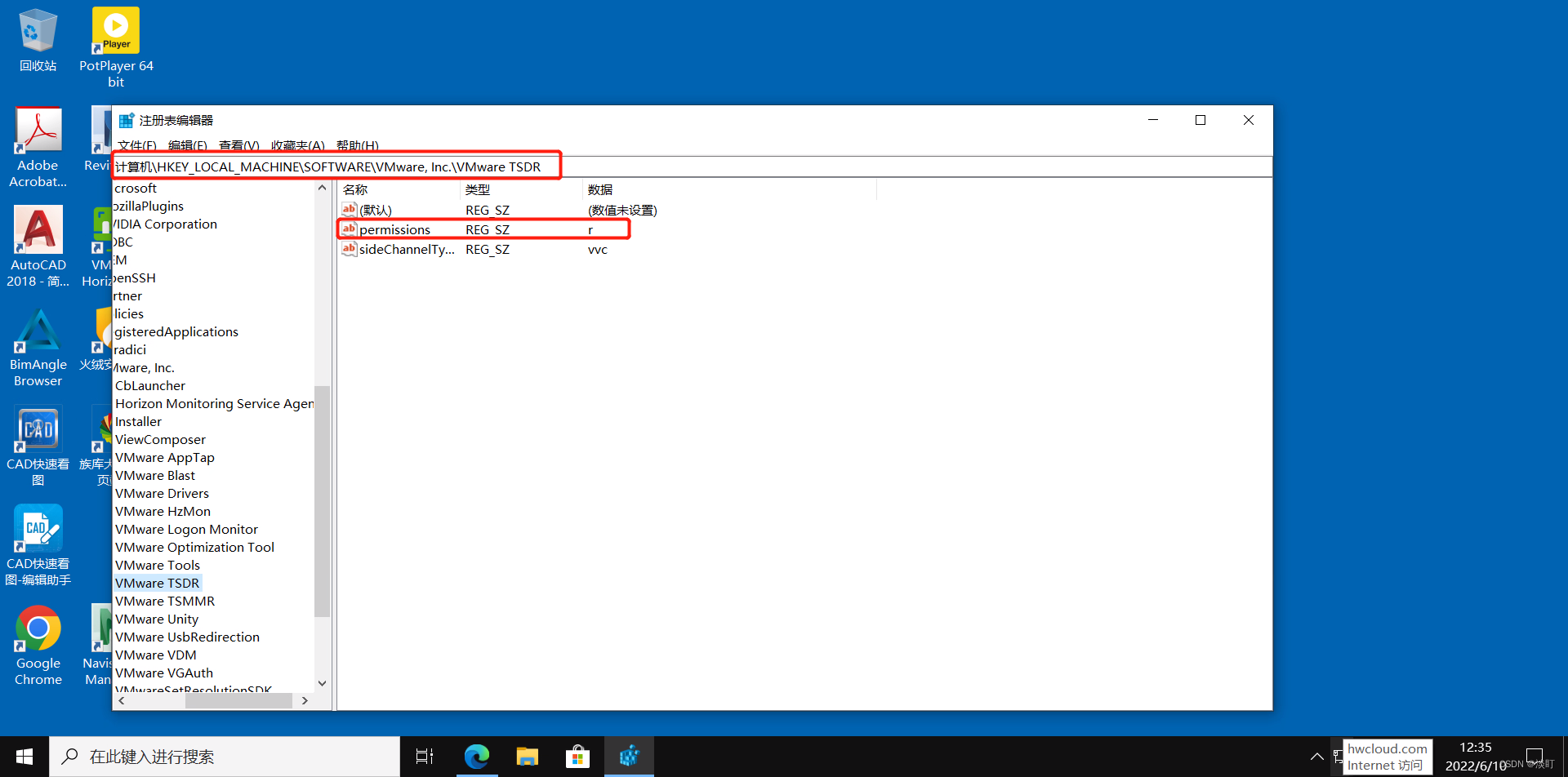The width and height of the screenshot is (1568, 777).
Task: Launch PotPlayer 64 bit from desktop
Action: click(116, 47)
